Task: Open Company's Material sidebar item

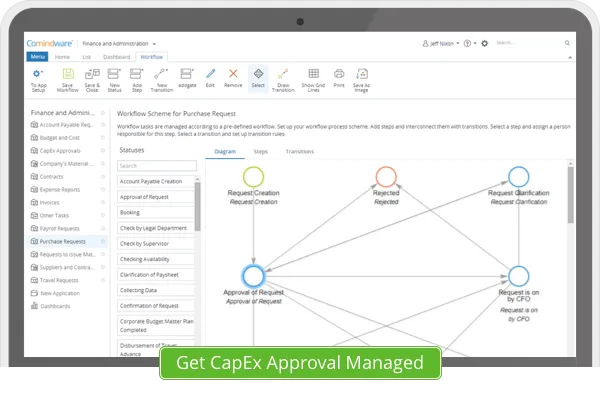Action: point(66,164)
